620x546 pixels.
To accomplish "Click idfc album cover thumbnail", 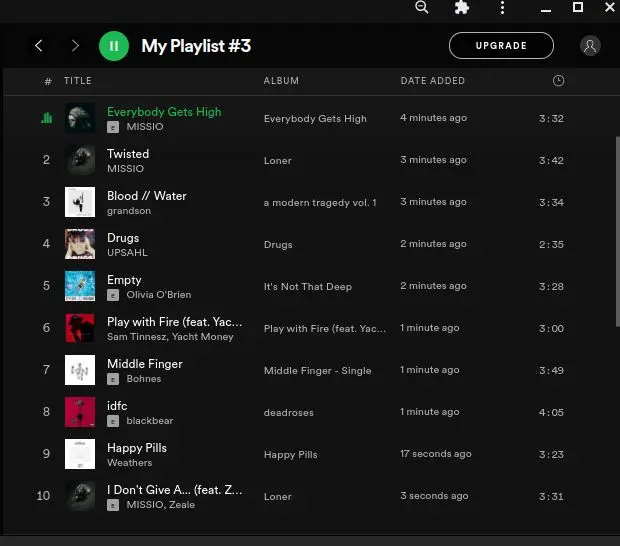I will [x=80, y=412].
